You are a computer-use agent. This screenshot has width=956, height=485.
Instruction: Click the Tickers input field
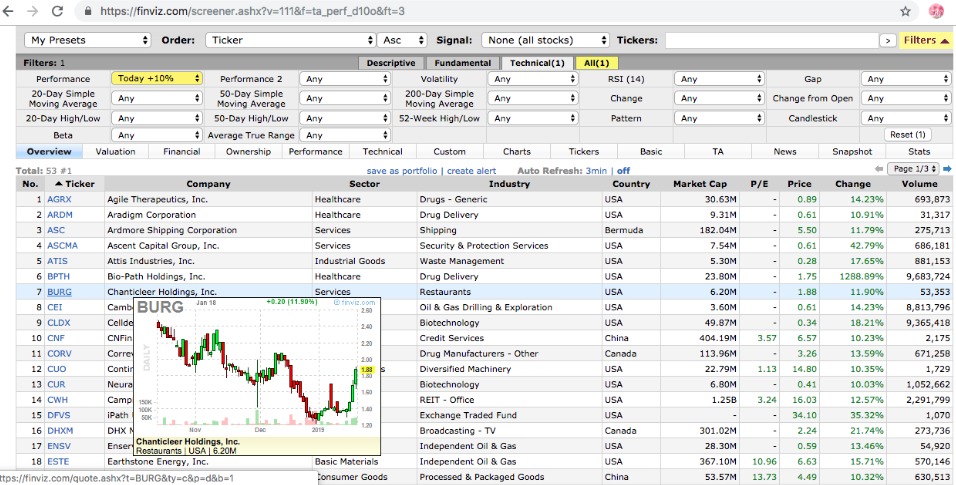[771, 40]
